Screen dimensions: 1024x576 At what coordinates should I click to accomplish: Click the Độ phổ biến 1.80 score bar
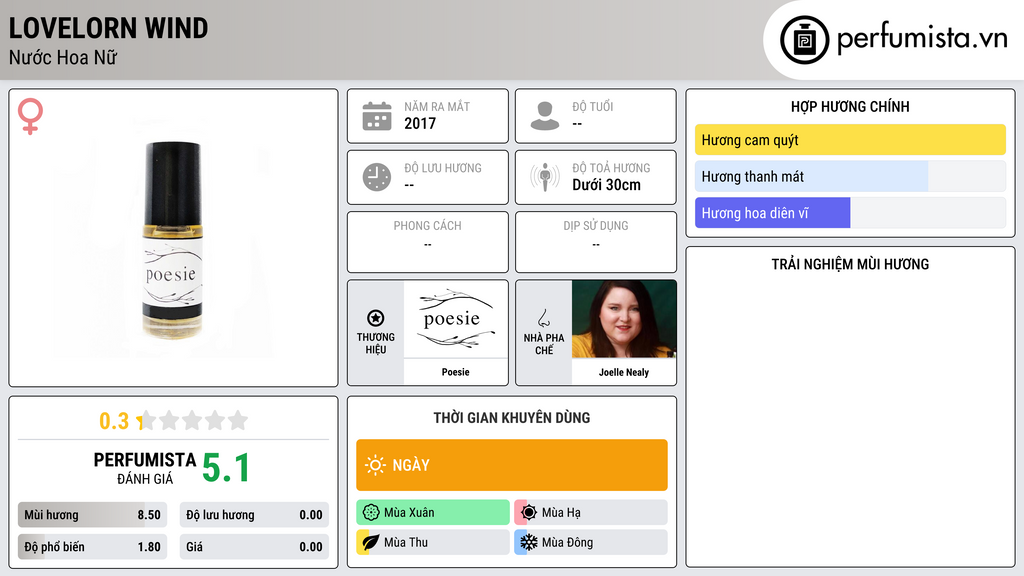[93, 547]
